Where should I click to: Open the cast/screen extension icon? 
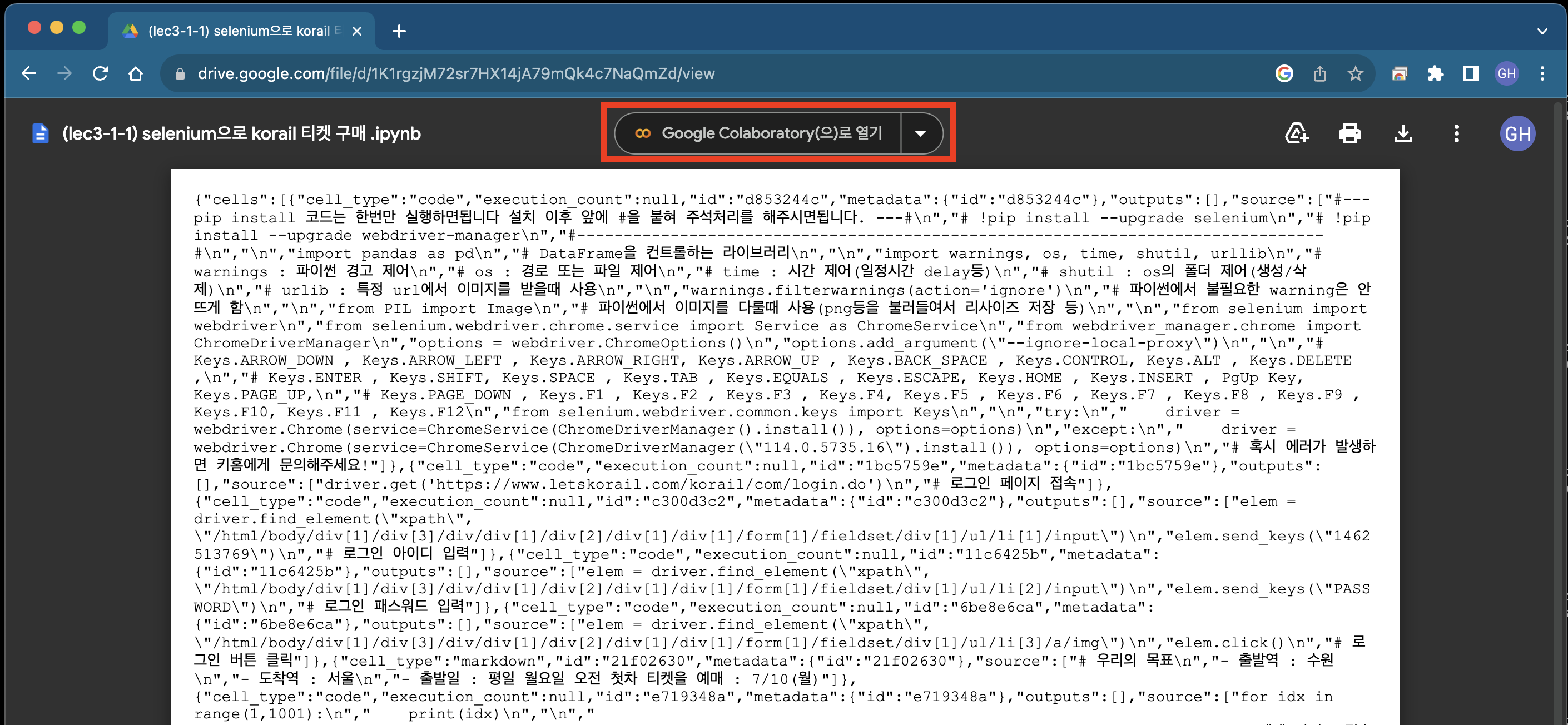[1400, 73]
